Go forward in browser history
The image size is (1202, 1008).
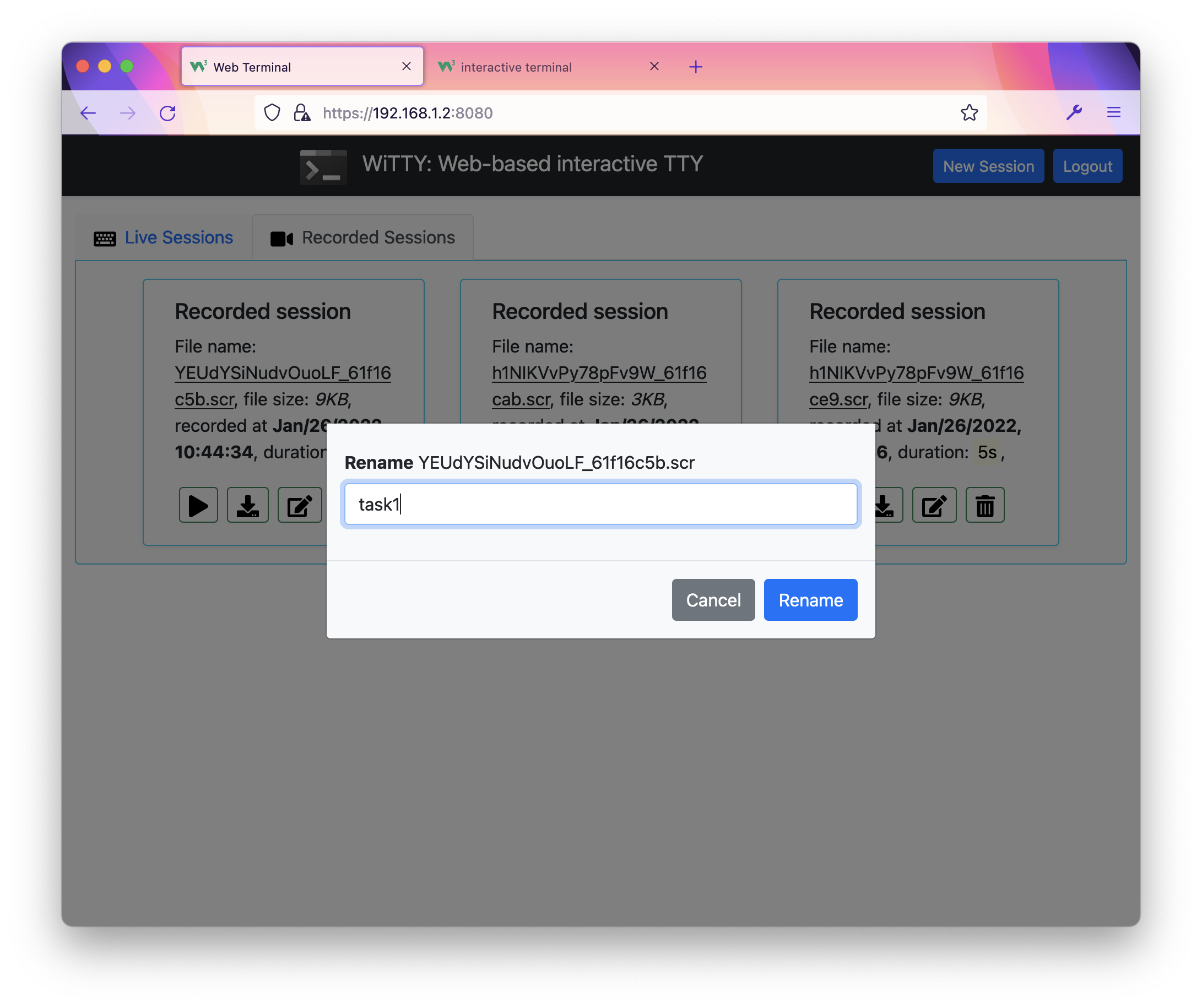click(x=128, y=113)
